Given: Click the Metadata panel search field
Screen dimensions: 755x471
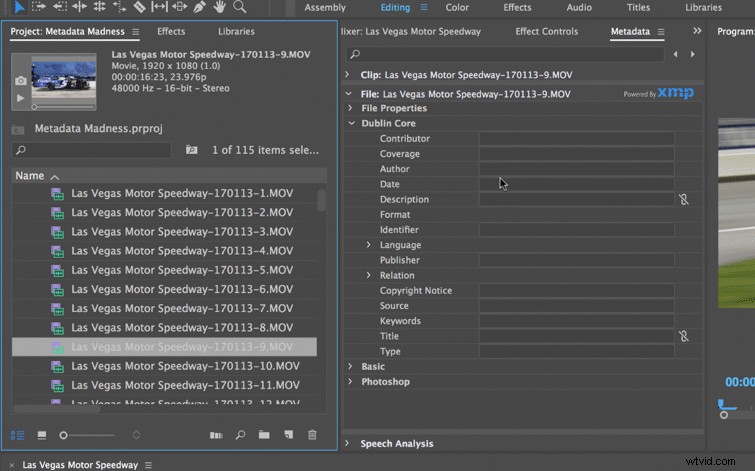Looking at the screenshot, I should click(505, 54).
